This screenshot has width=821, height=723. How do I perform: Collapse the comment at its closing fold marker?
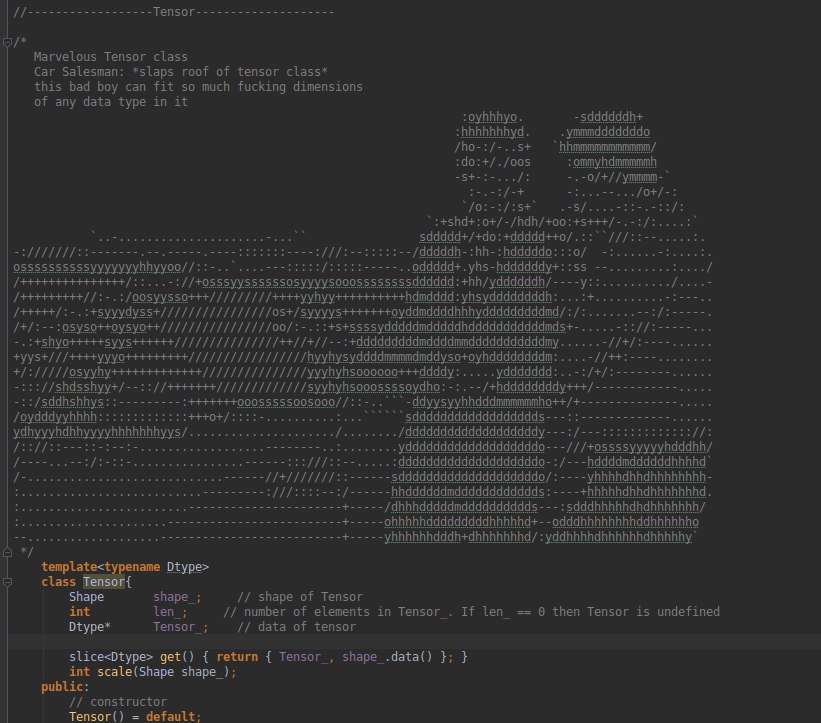point(7,552)
